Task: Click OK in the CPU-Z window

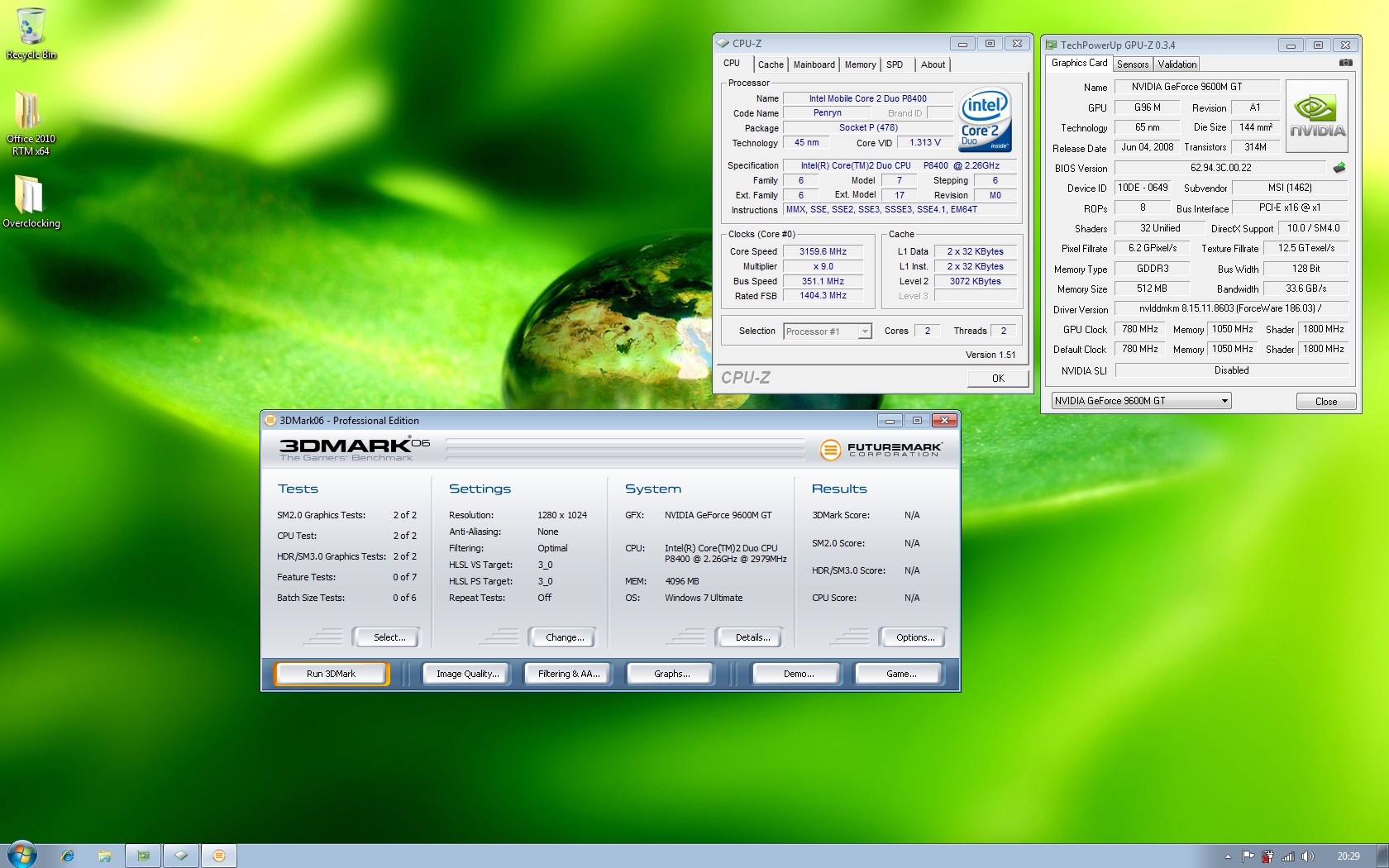Action: coord(998,379)
